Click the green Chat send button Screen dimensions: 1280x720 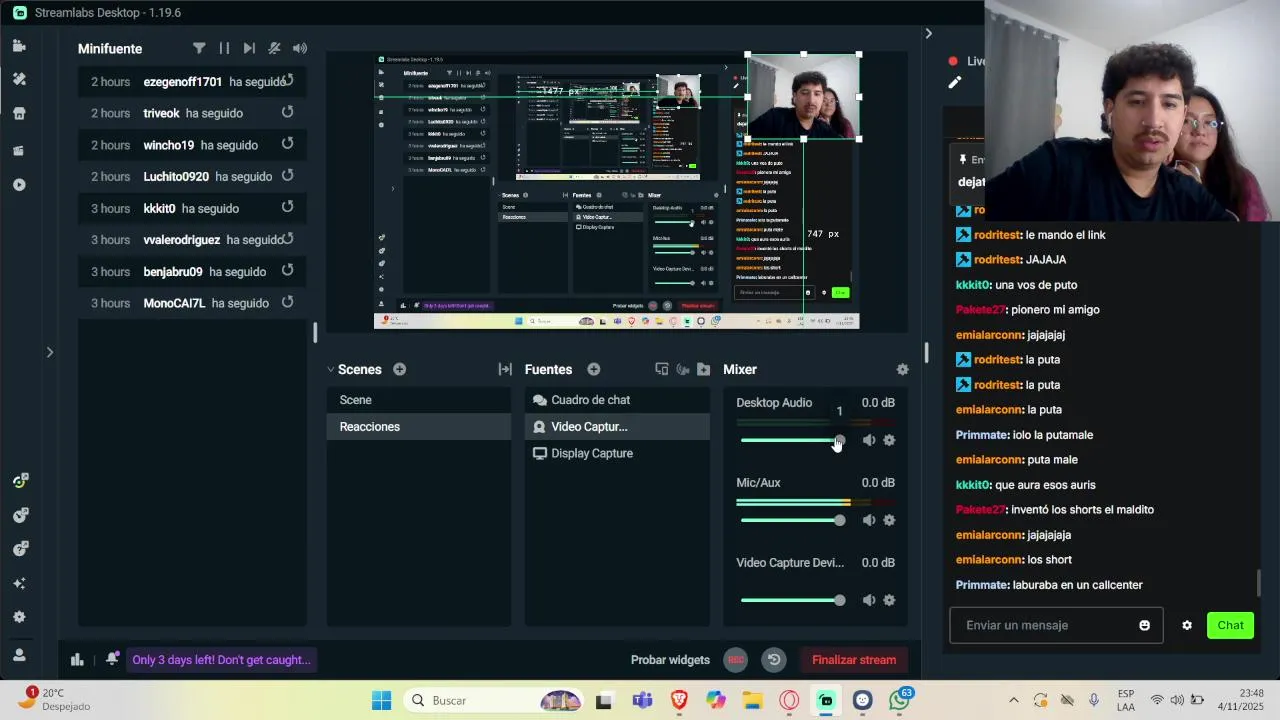1230,625
